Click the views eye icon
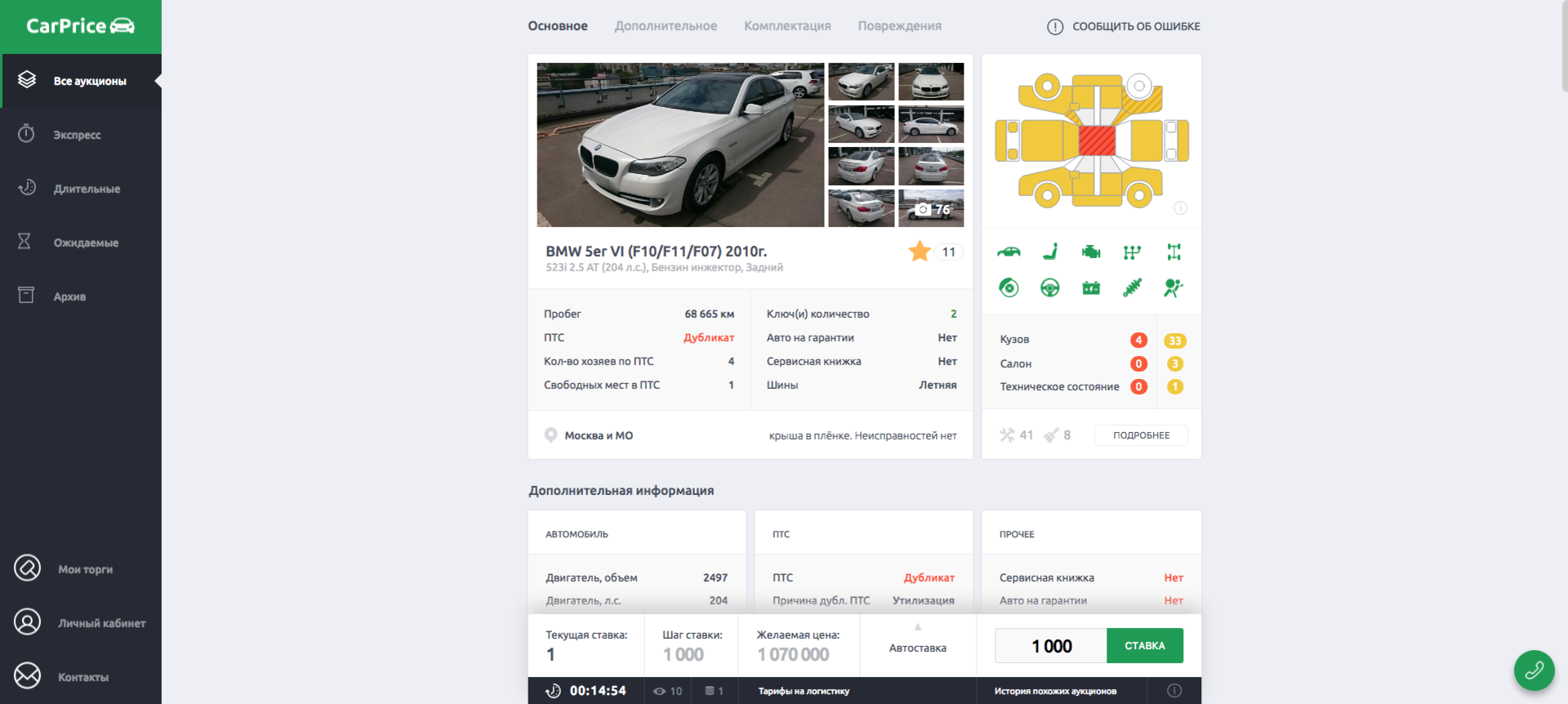This screenshot has height=704, width=1568. tap(659, 691)
